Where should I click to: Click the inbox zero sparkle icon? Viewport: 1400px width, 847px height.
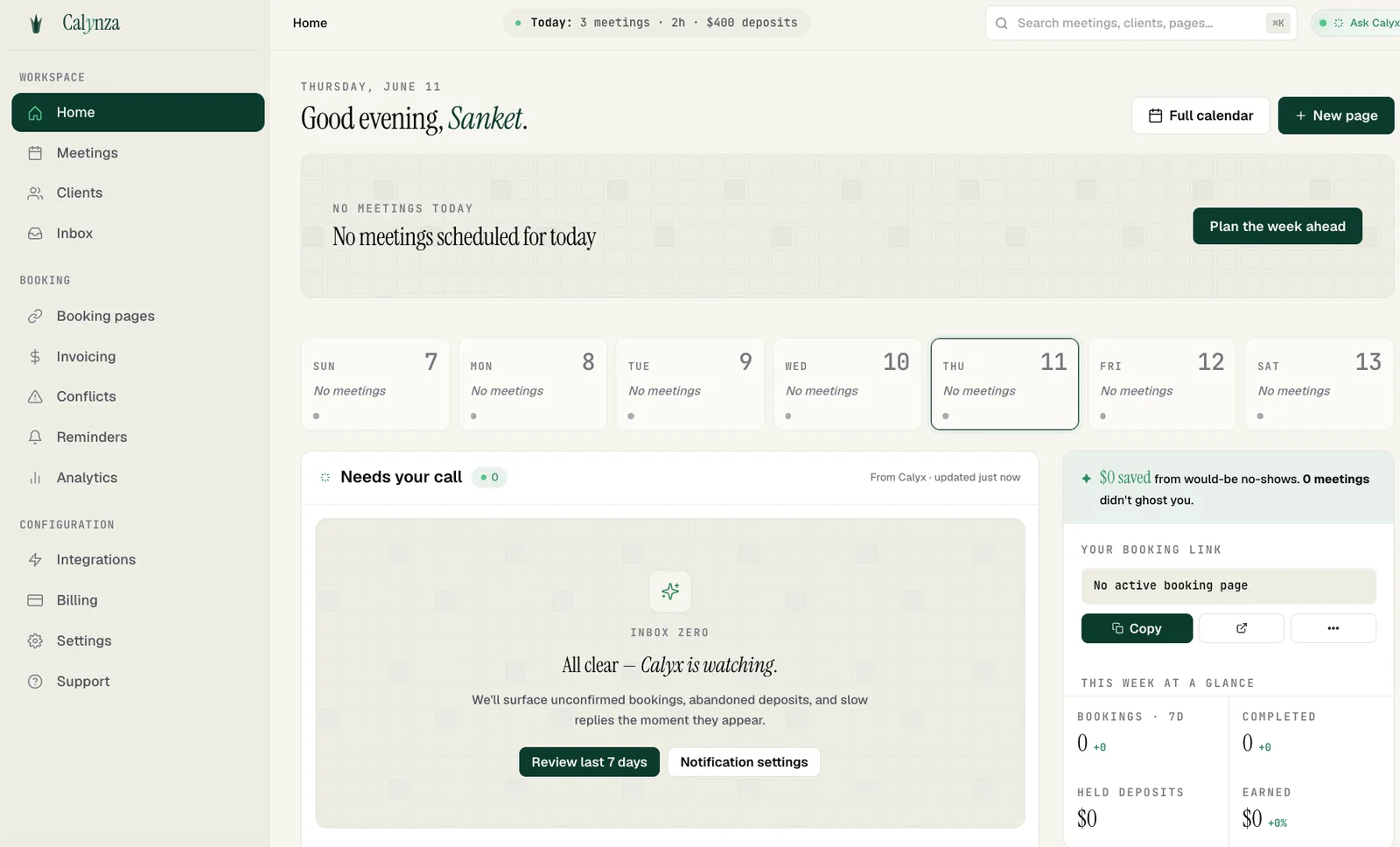click(x=670, y=591)
